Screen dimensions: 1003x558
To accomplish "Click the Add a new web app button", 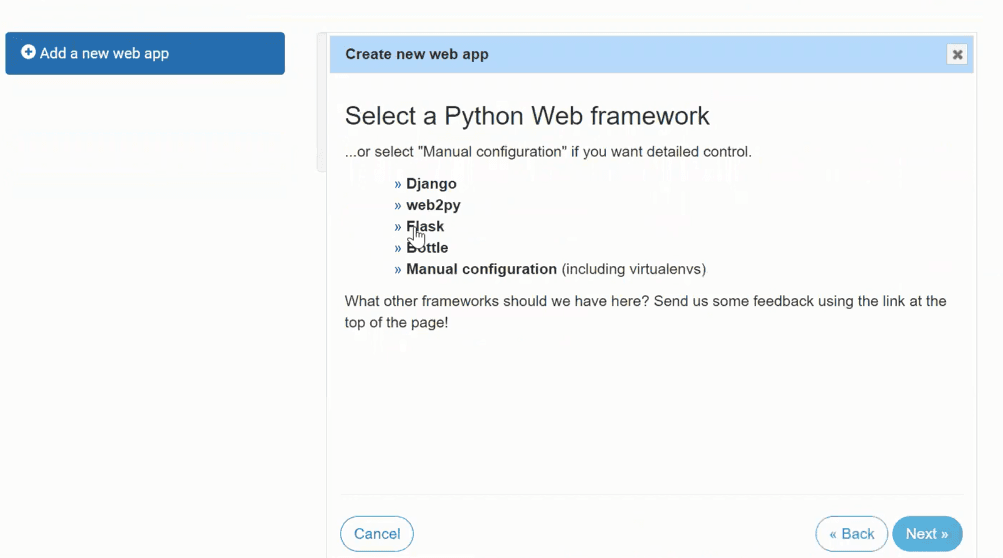I will pos(145,53).
